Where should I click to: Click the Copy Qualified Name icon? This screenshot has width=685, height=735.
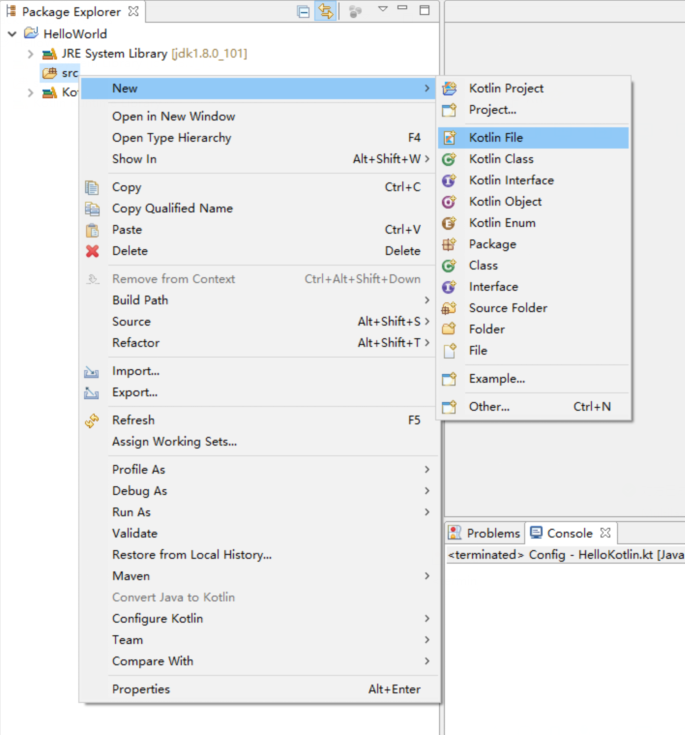92,209
